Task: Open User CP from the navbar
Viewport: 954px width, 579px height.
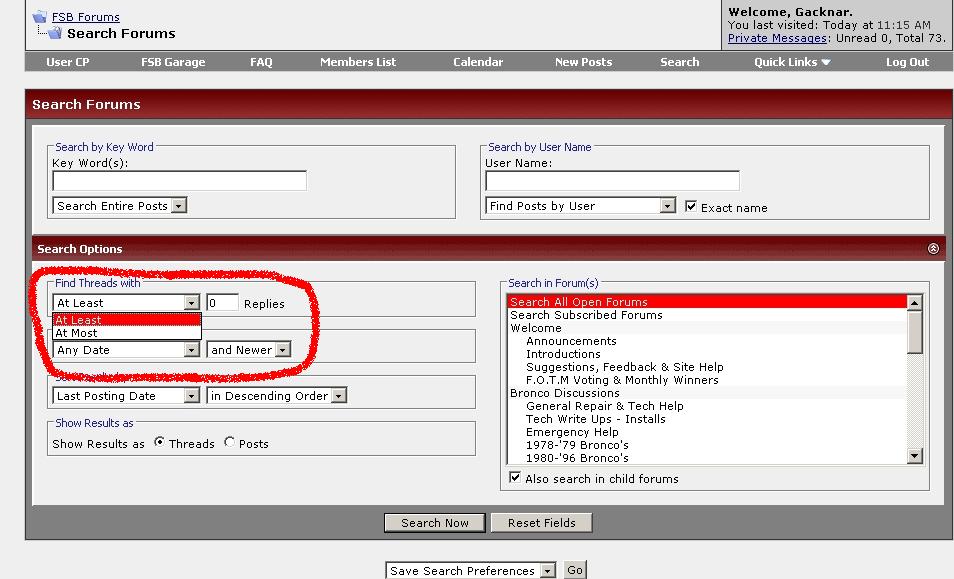Action: [68, 62]
